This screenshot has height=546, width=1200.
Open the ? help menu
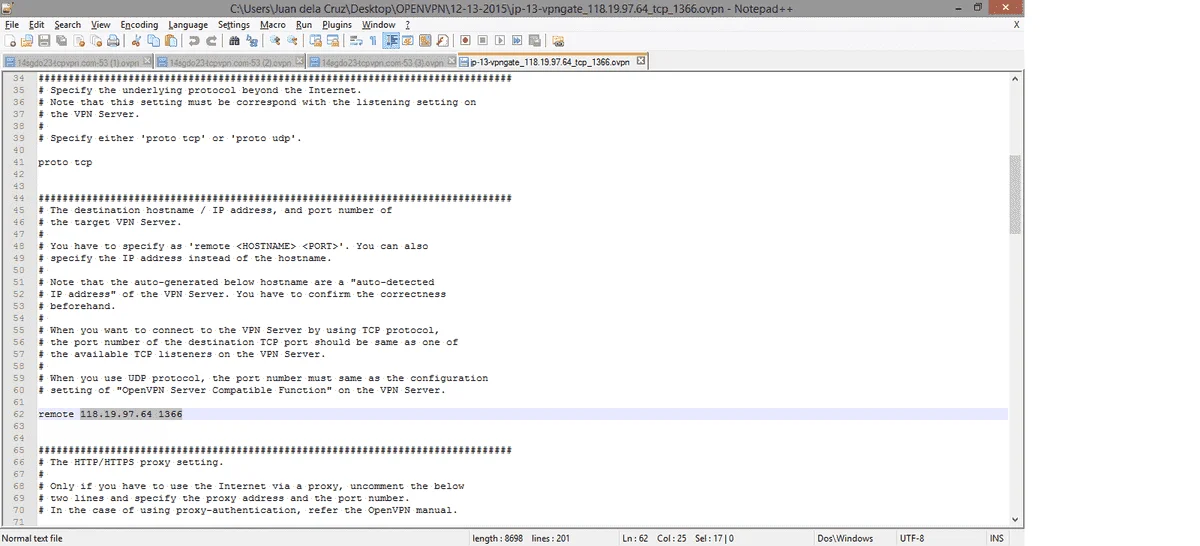point(408,24)
